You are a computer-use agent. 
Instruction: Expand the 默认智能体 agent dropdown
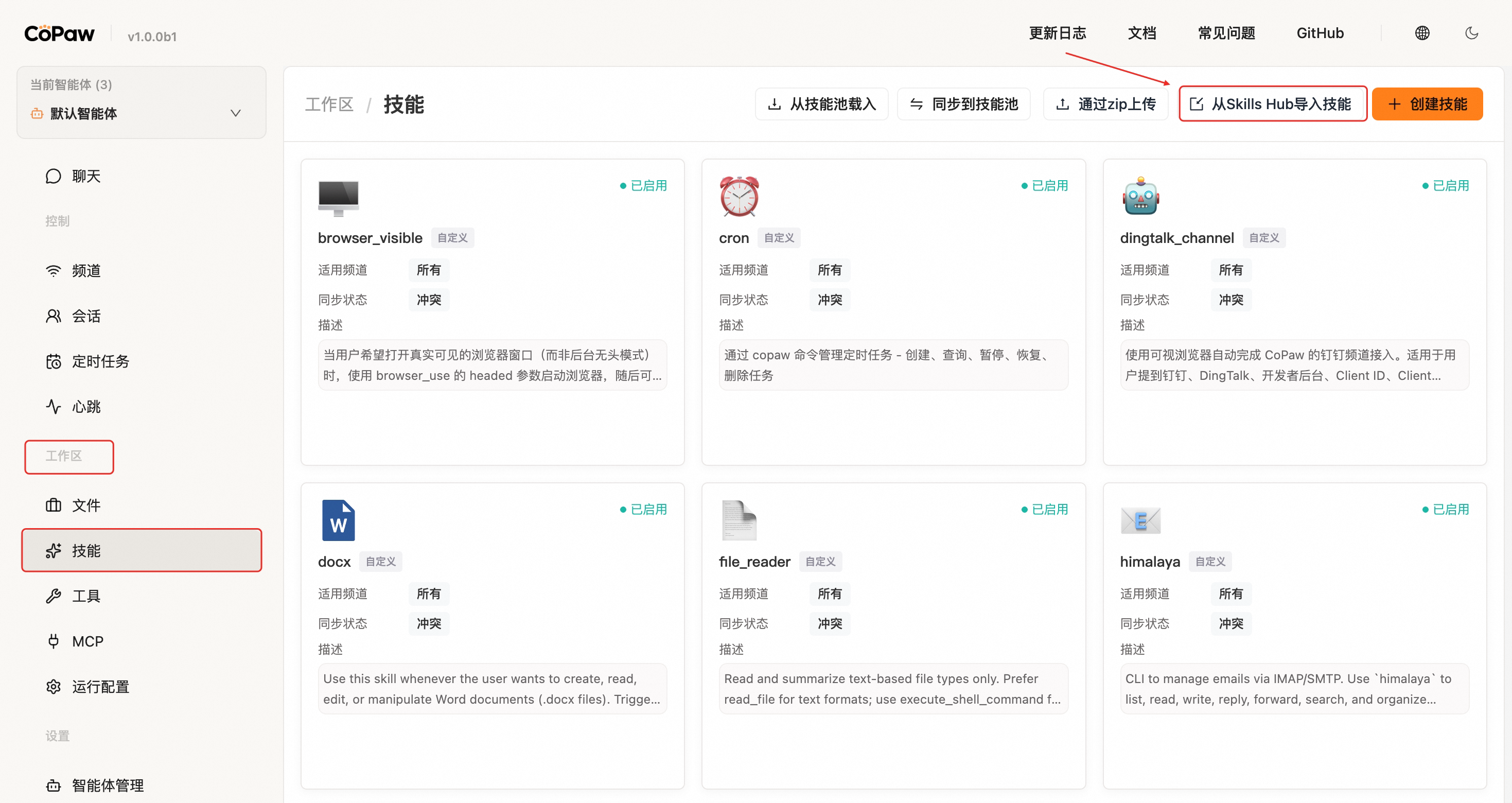[235, 113]
